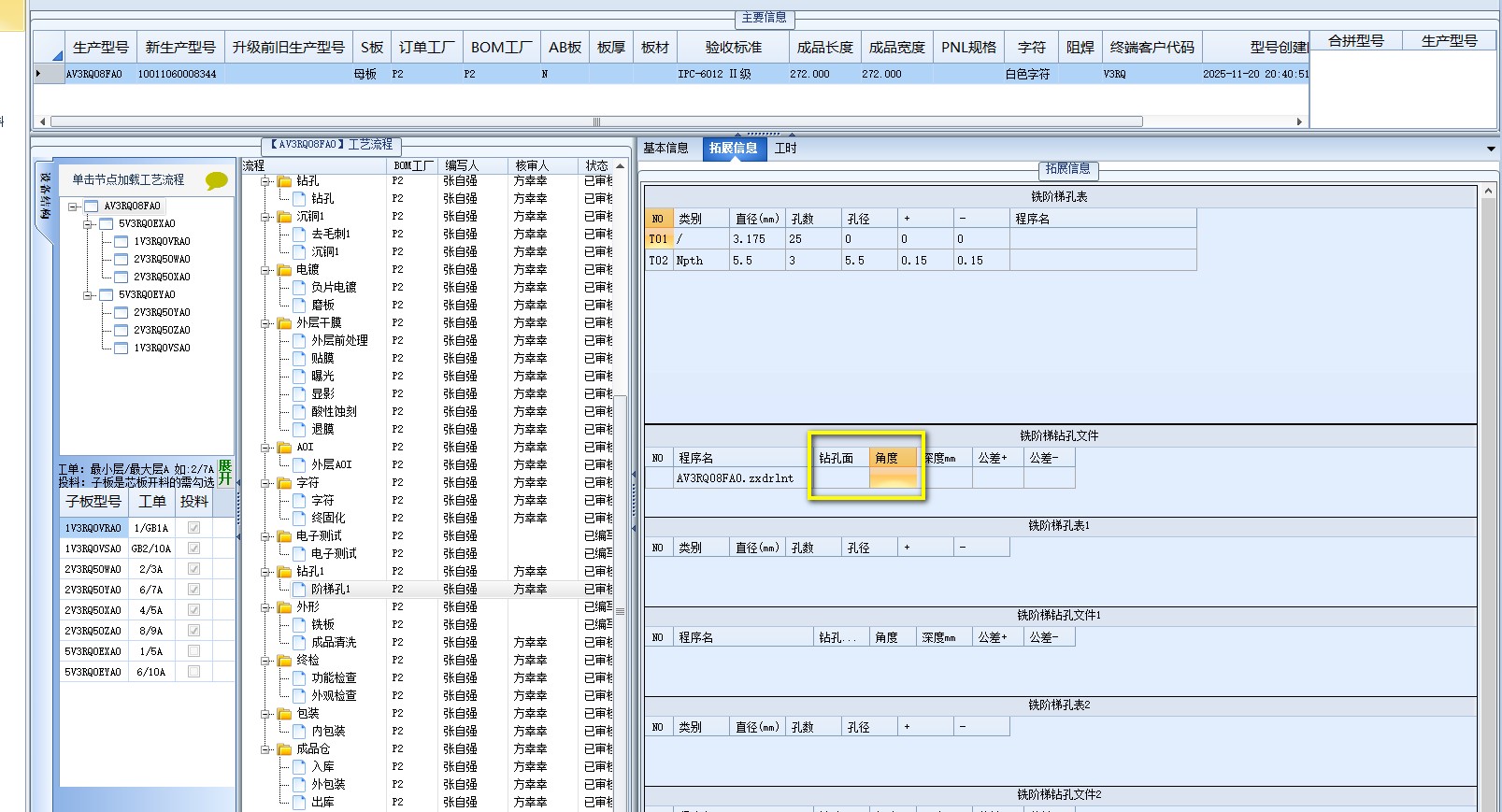Collapse the 成品仓 process group
Image resolution: width=1502 pixels, height=812 pixels.
click(265, 749)
